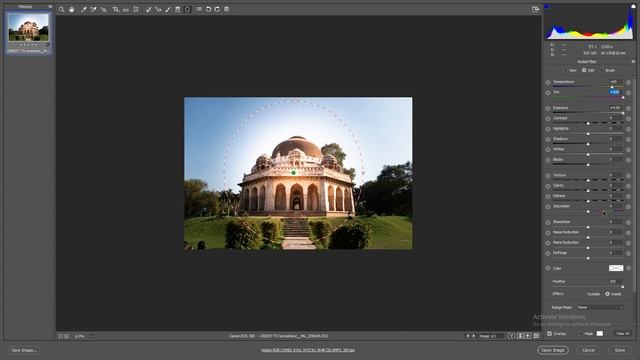Open the zoom level dropdown
Viewport: 640px width, 360px height.
[x=91, y=336]
